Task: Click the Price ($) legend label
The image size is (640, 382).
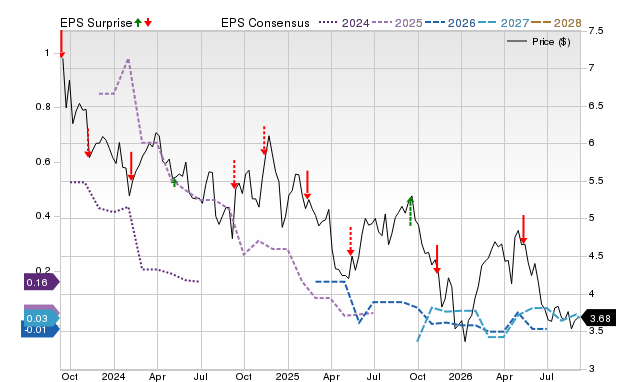Action: (551, 42)
